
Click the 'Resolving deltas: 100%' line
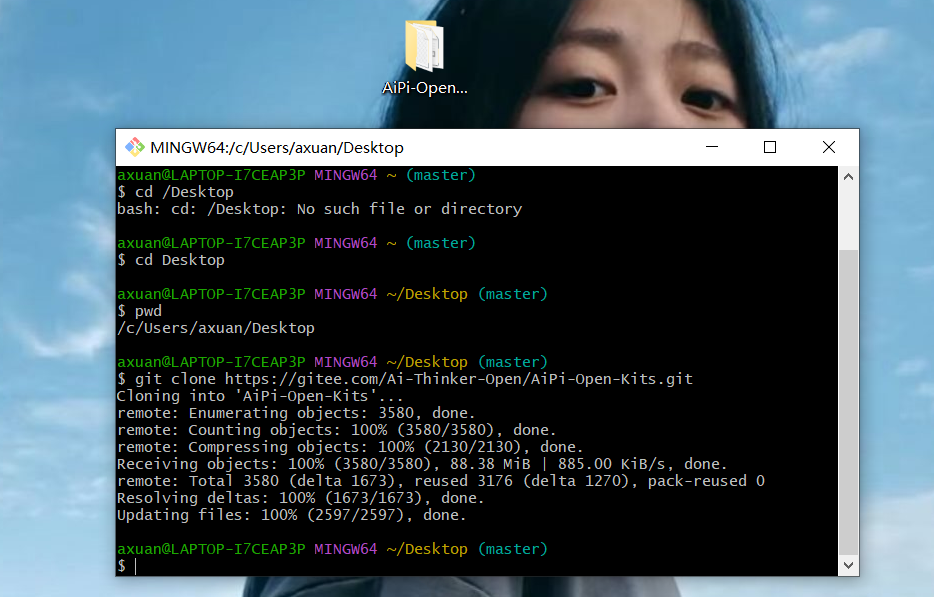coord(301,498)
